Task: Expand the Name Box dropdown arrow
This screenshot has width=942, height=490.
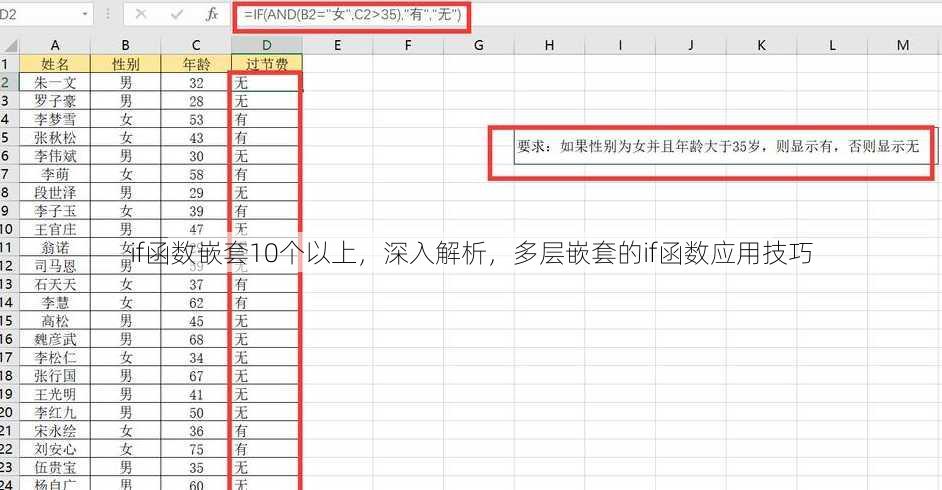Action: [85, 14]
